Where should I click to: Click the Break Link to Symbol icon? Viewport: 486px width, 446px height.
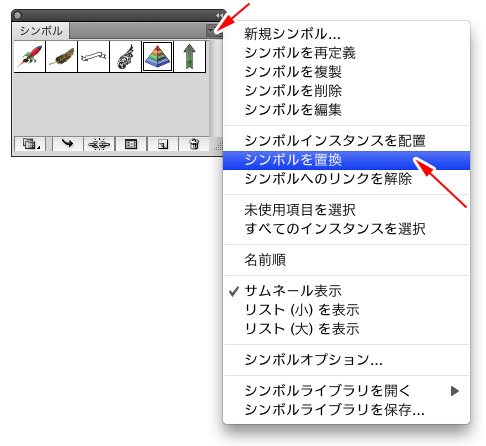tap(99, 144)
